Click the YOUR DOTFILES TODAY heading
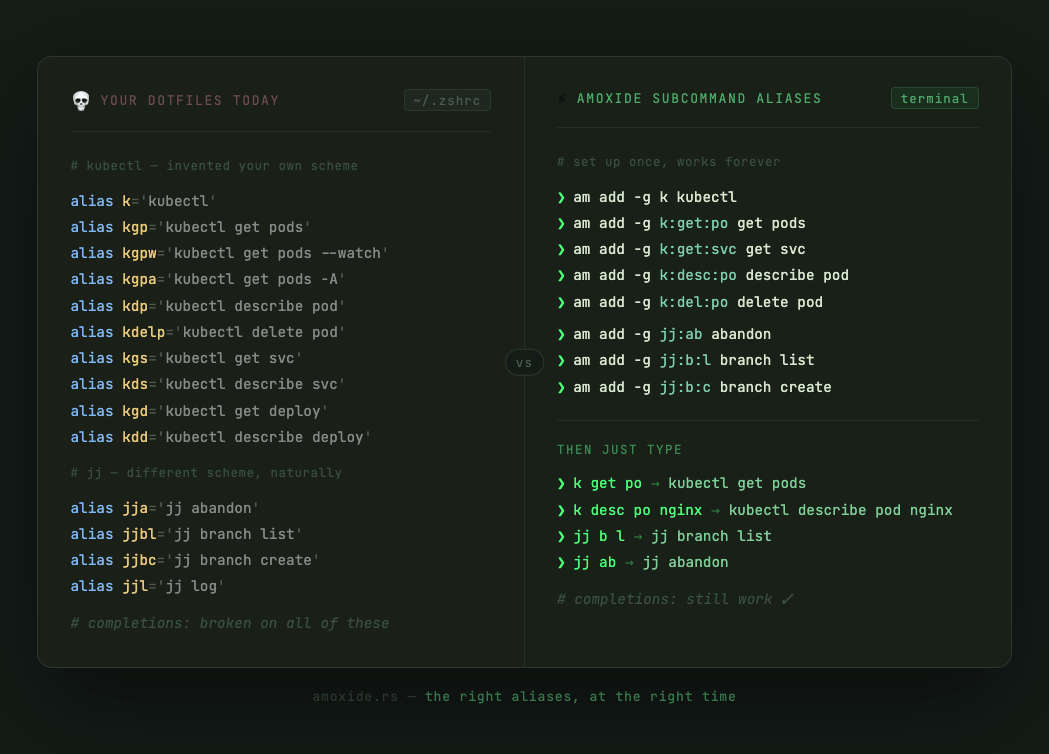 coord(189,100)
